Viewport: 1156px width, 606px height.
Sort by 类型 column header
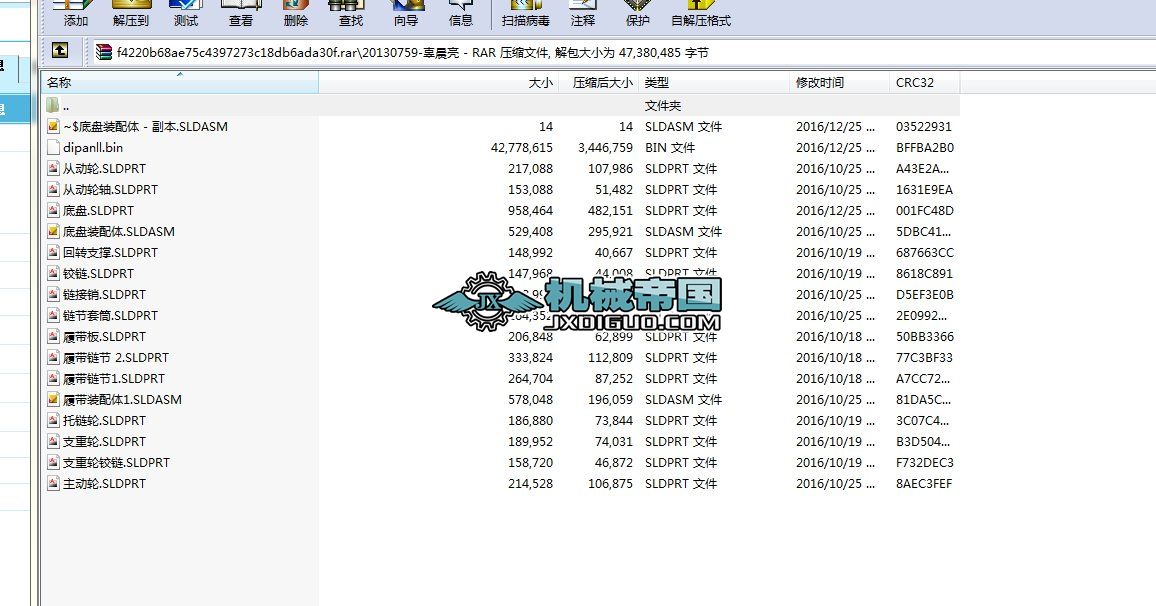click(x=714, y=83)
